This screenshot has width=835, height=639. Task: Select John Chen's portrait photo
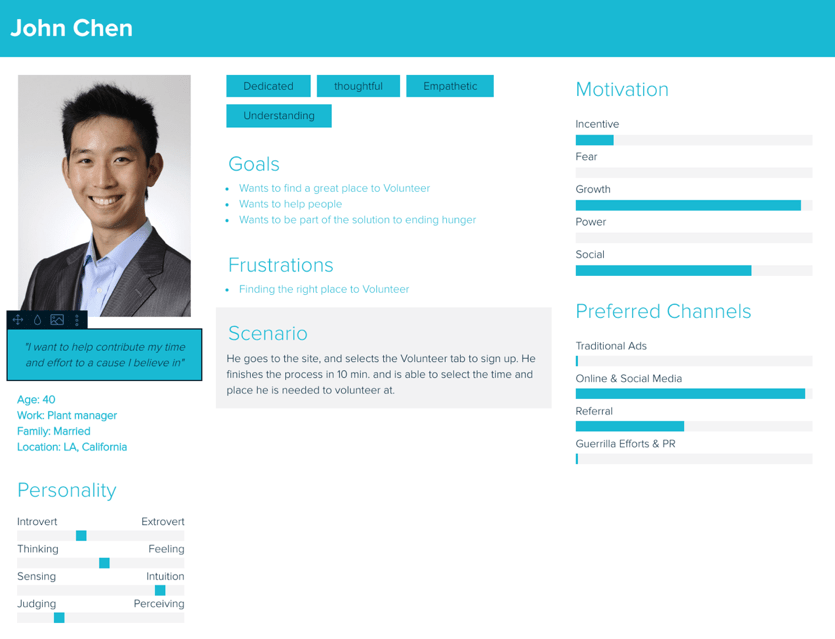point(104,195)
